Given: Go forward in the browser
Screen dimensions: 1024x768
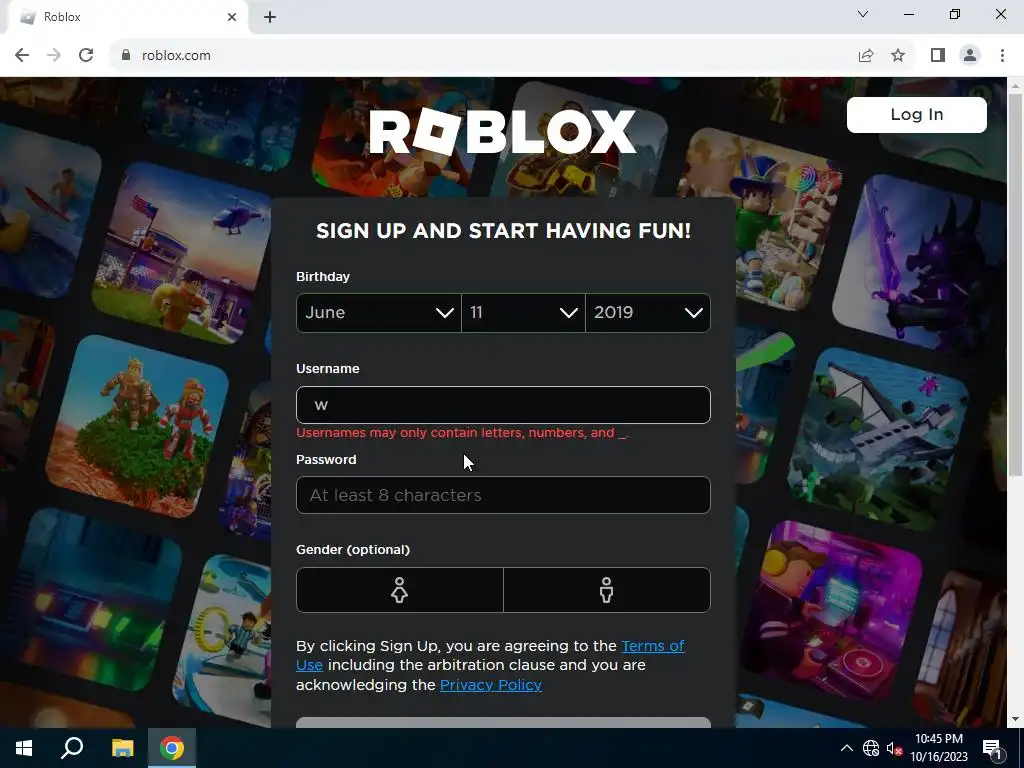Looking at the screenshot, I should (x=54, y=56).
